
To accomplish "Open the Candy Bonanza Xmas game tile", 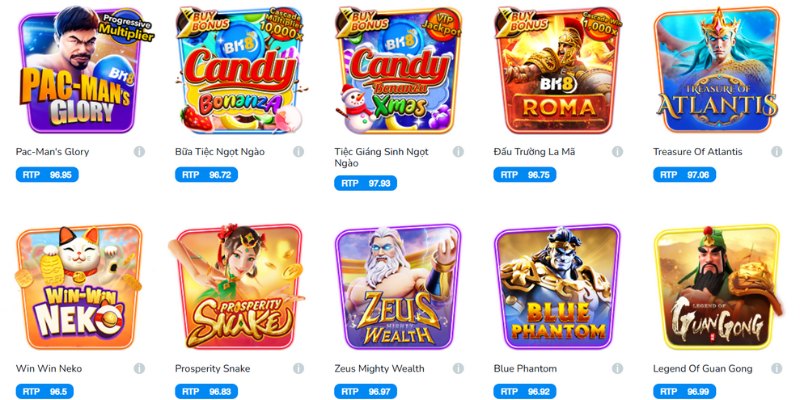I will click(x=398, y=71).
